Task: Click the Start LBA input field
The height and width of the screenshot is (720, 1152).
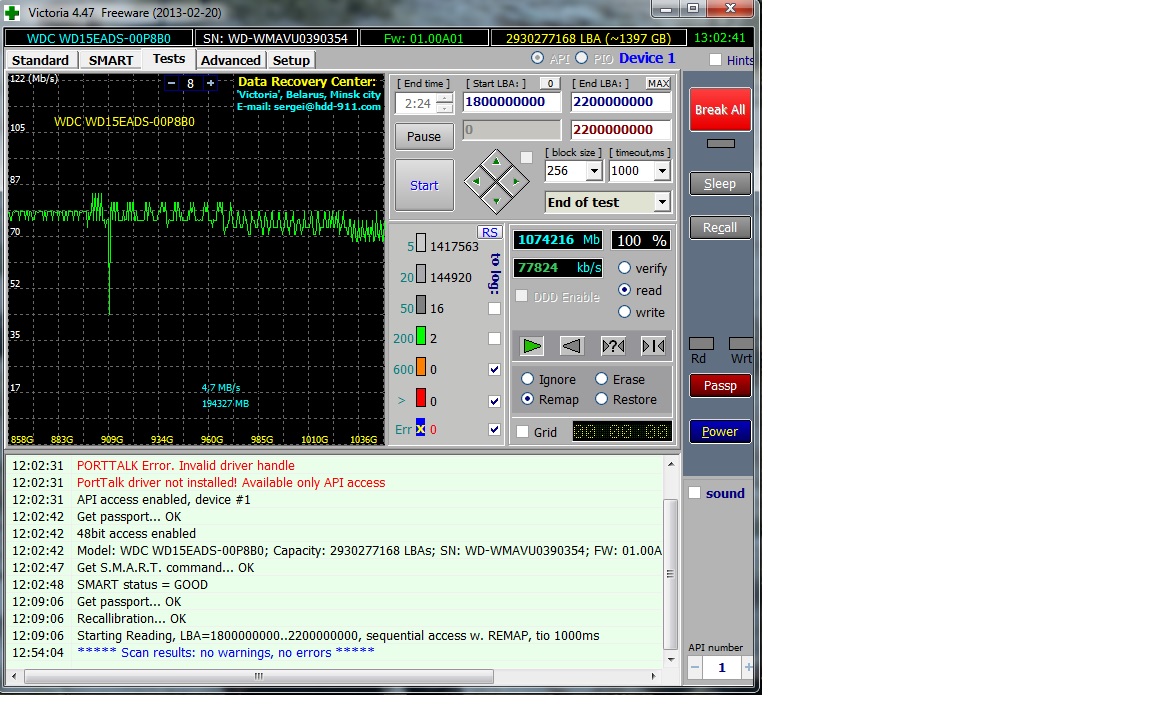Action: click(512, 102)
